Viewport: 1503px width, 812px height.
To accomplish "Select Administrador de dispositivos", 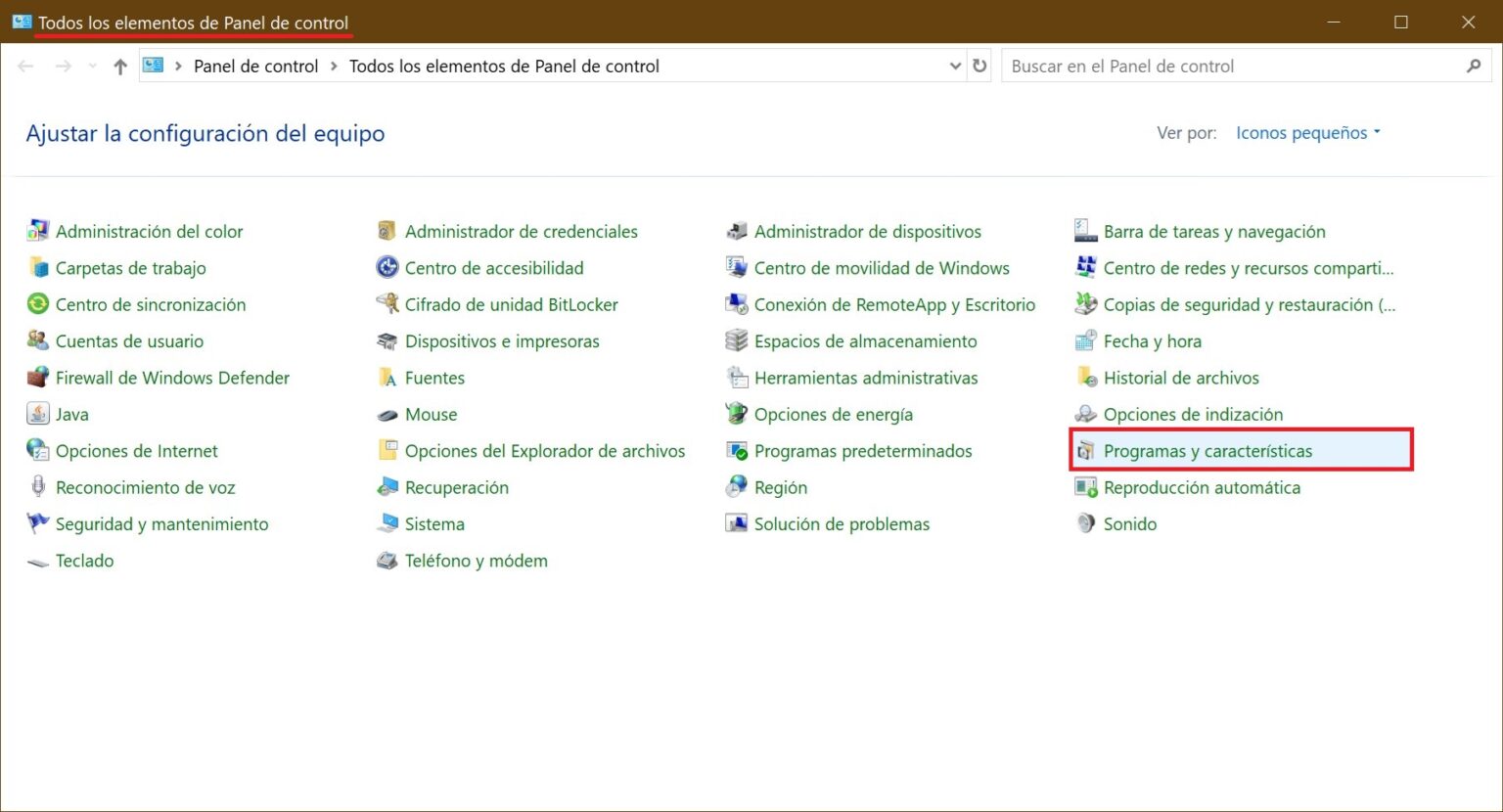I will [x=868, y=231].
